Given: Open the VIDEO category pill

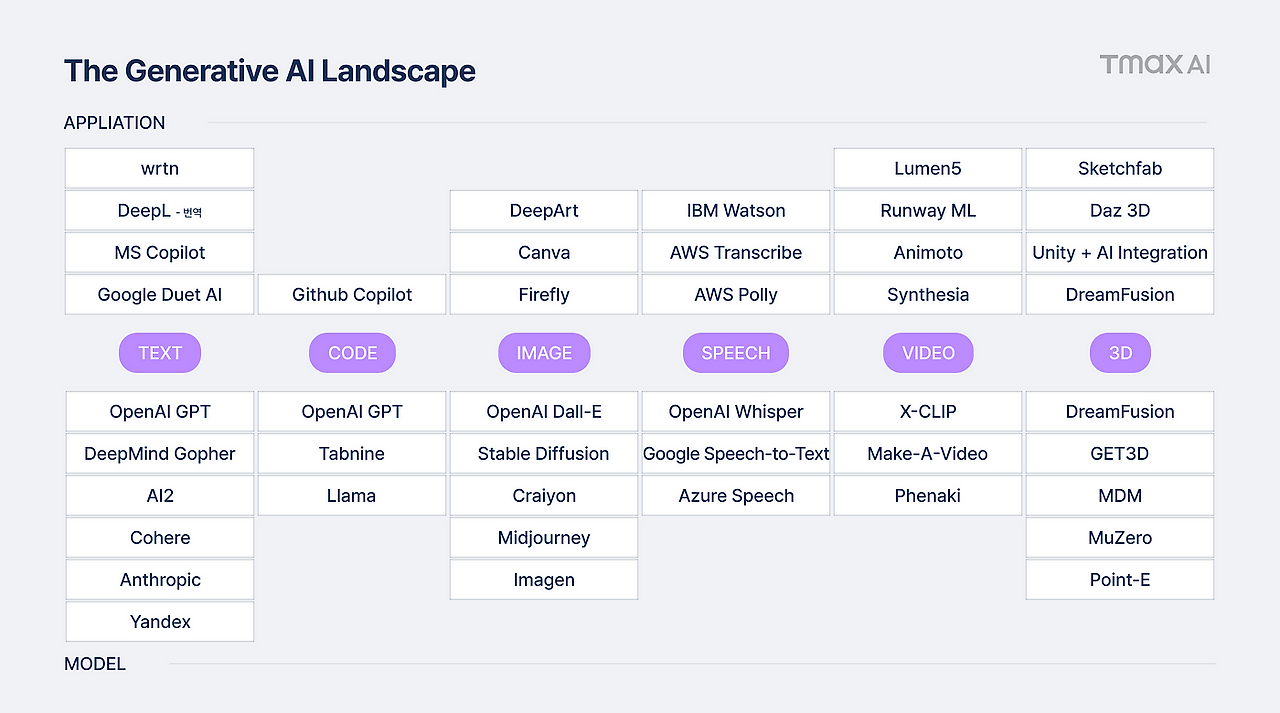Looking at the screenshot, I should (x=928, y=353).
